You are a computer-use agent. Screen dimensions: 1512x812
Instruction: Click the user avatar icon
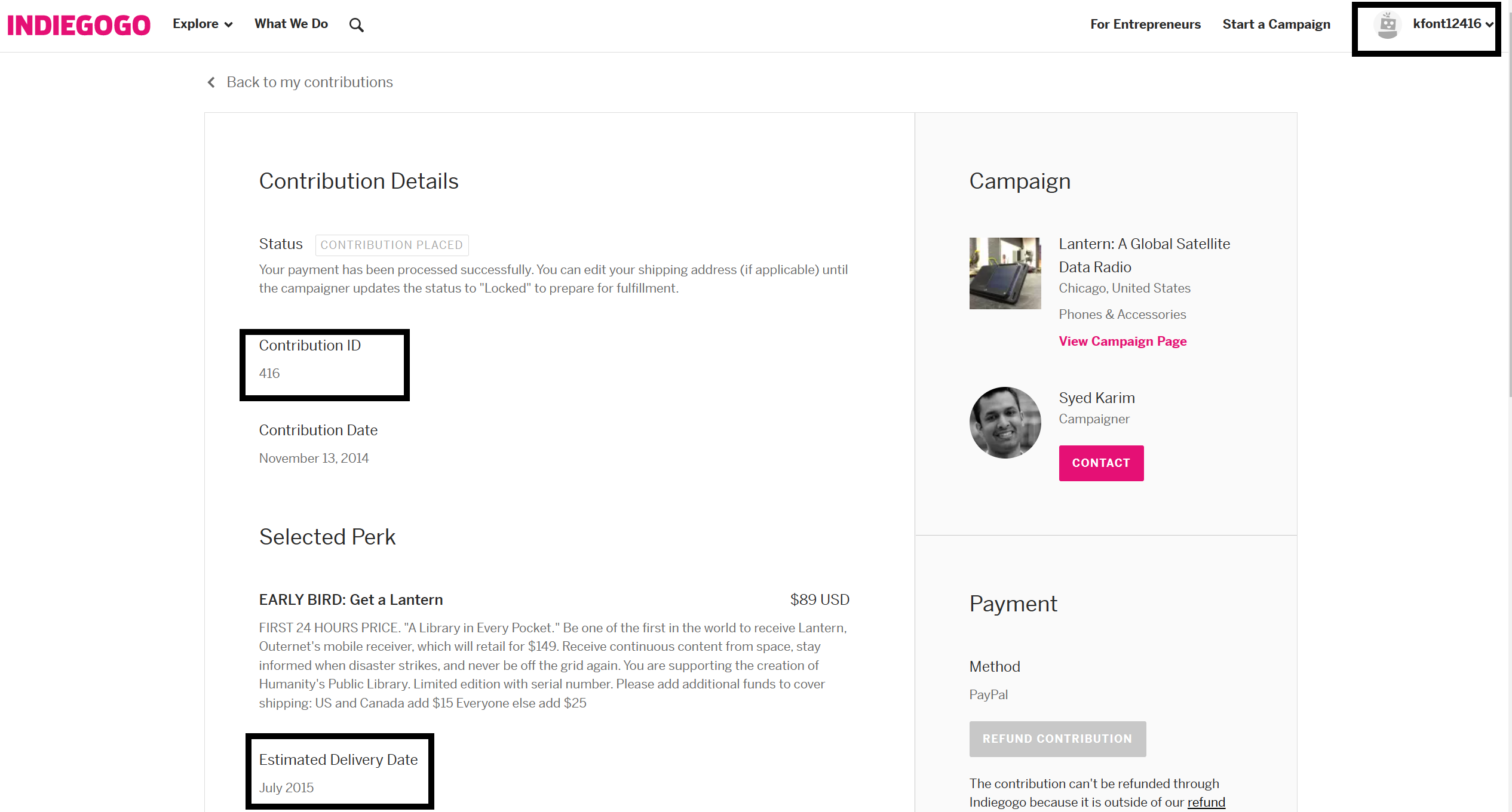pyautogui.click(x=1387, y=24)
